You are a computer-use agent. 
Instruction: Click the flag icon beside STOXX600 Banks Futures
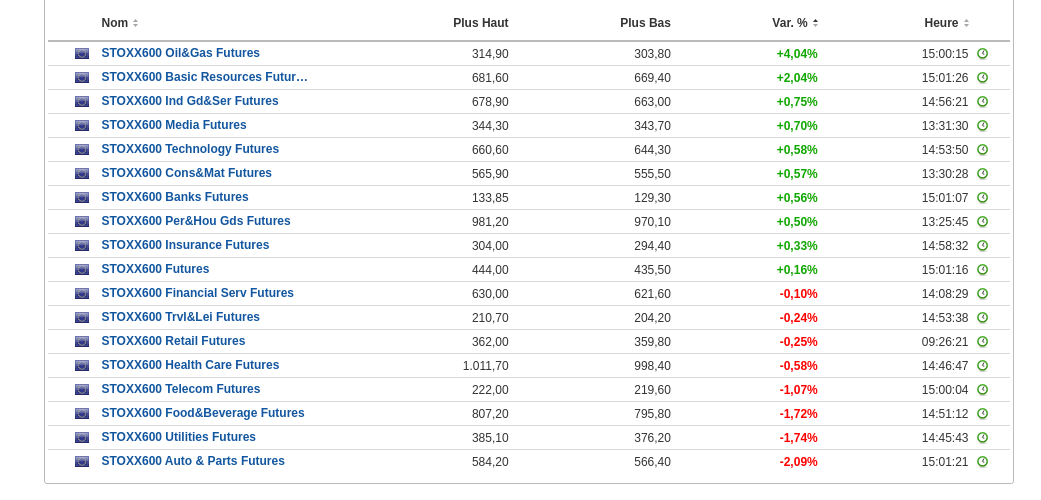[82, 198]
